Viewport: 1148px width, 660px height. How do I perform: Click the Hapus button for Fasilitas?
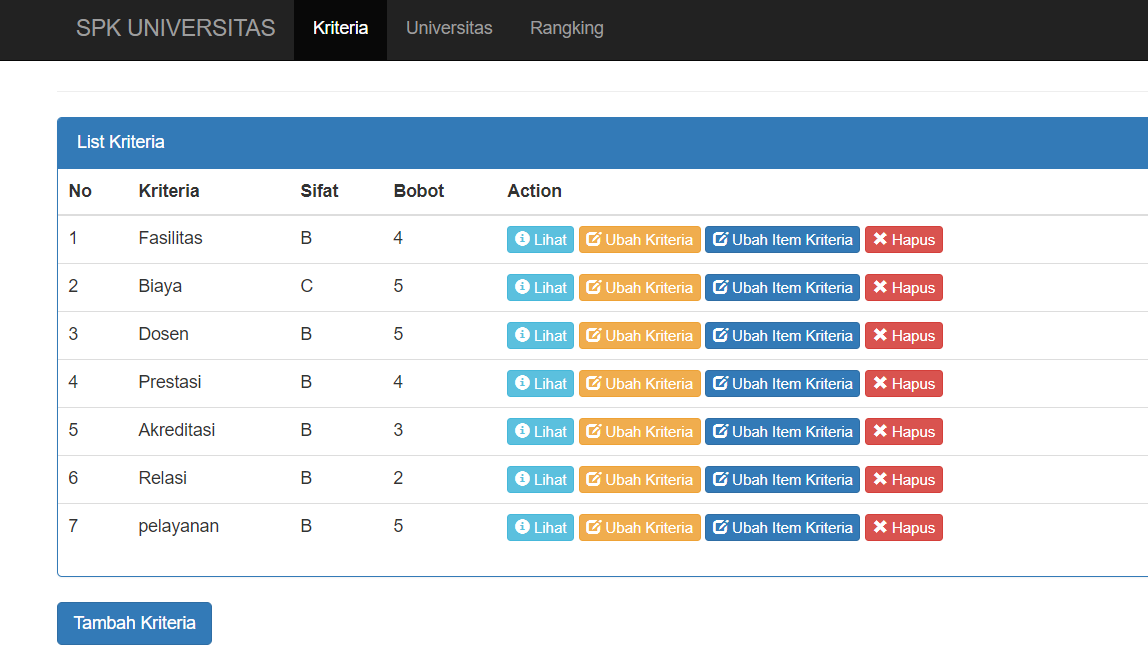point(903,239)
